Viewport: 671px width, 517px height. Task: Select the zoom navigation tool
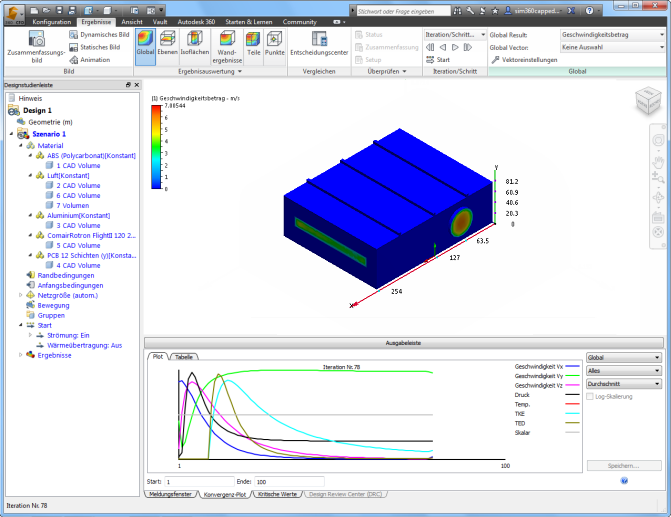(x=658, y=177)
